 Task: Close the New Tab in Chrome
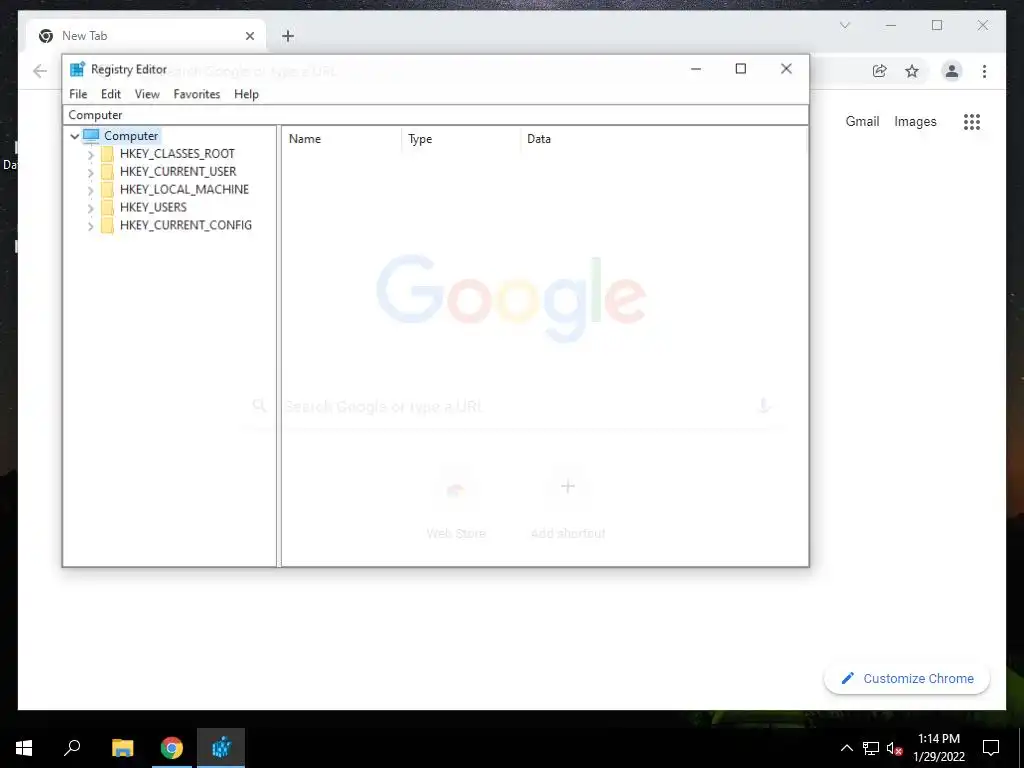249,36
